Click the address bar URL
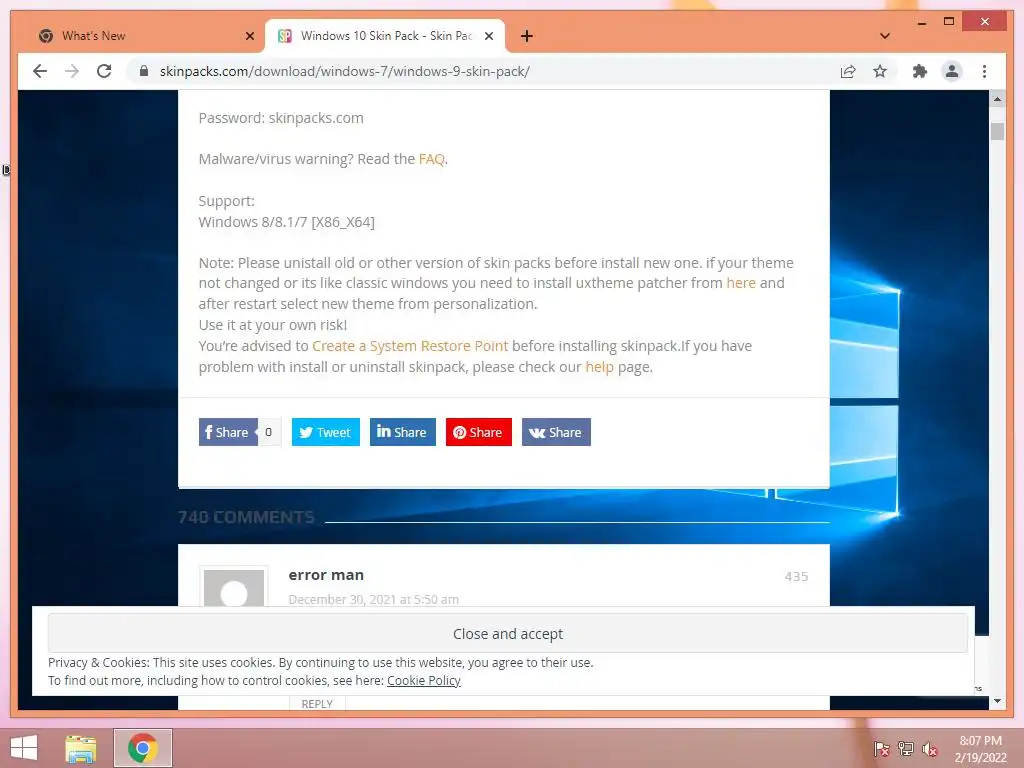 tap(344, 71)
